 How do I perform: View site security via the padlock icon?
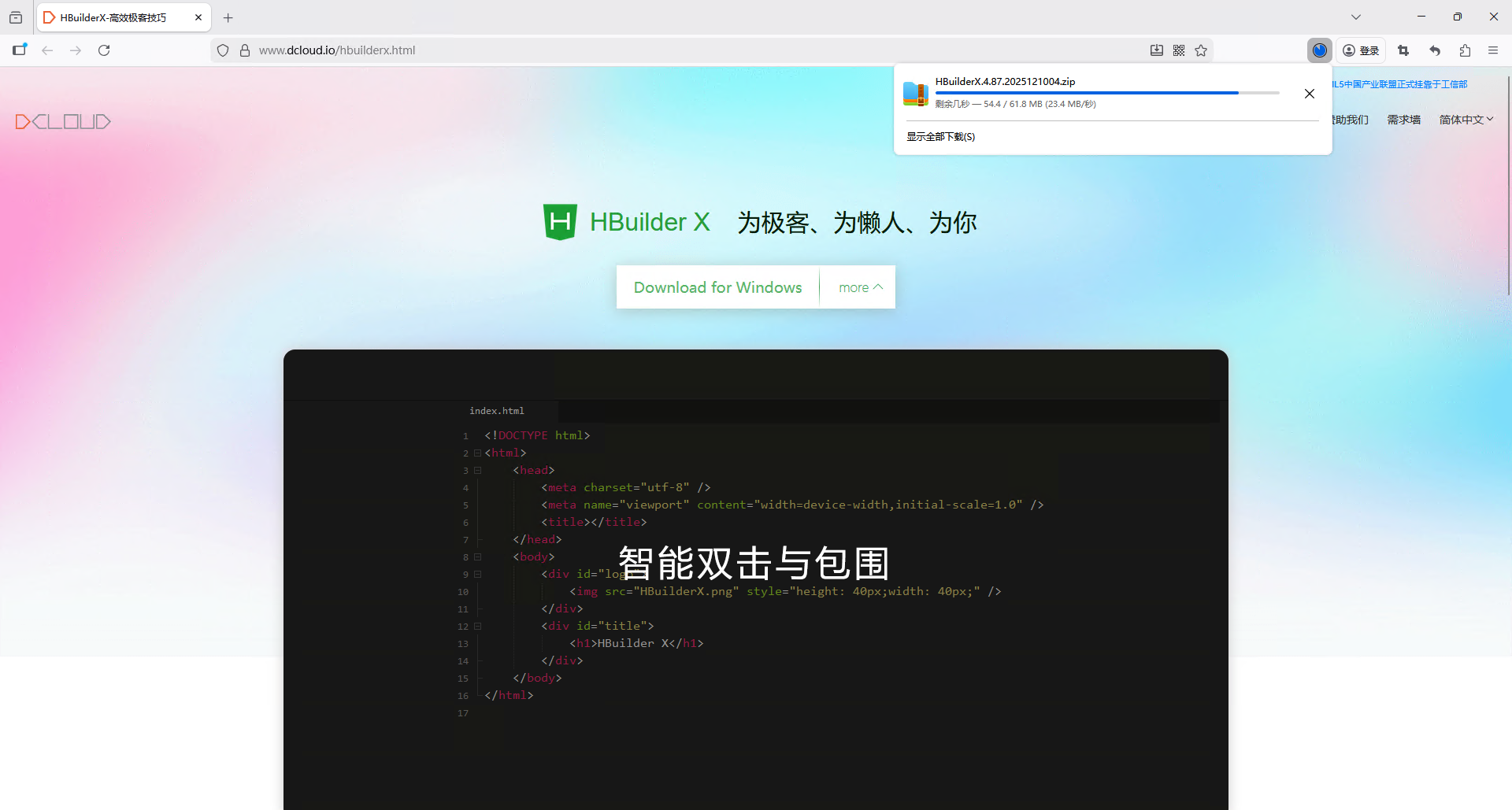coord(245,50)
